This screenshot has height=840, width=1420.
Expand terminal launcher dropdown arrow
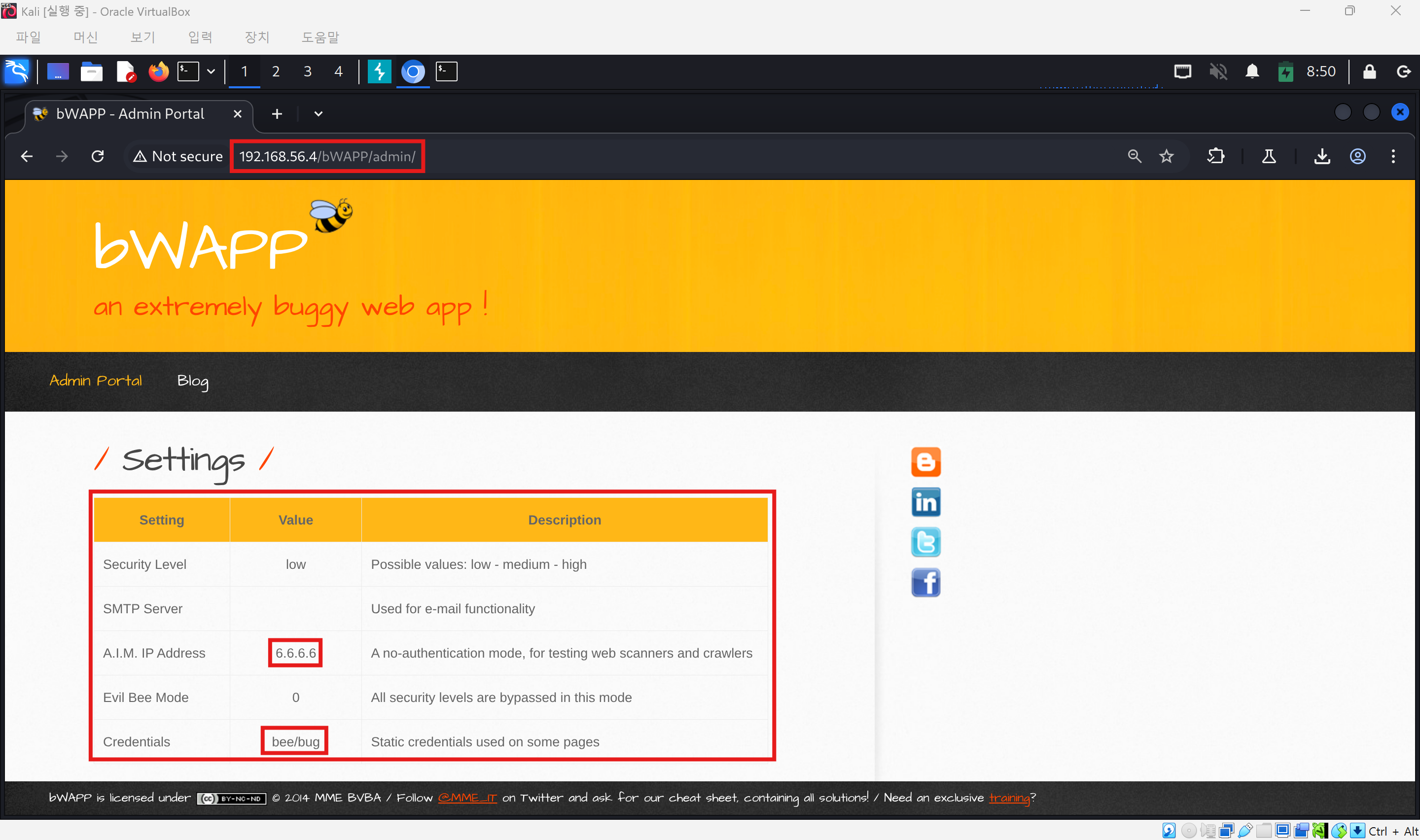211,72
